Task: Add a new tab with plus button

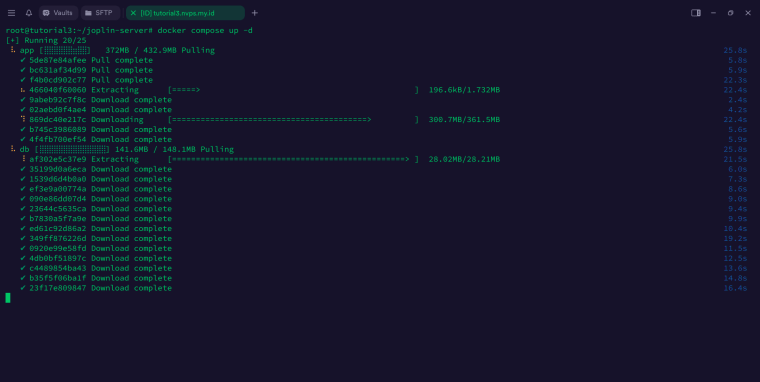Action: tap(254, 13)
